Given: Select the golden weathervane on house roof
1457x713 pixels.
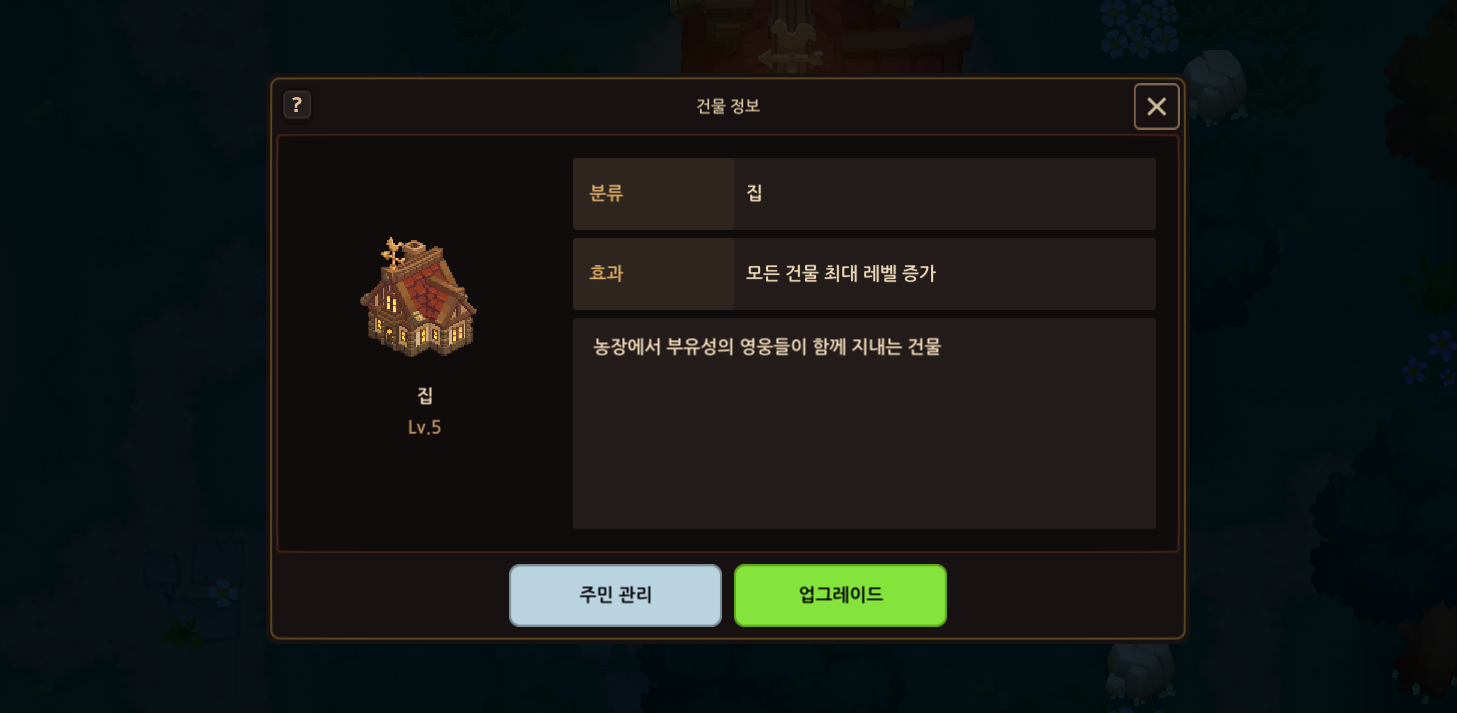Looking at the screenshot, I should (x=396, y=252).
